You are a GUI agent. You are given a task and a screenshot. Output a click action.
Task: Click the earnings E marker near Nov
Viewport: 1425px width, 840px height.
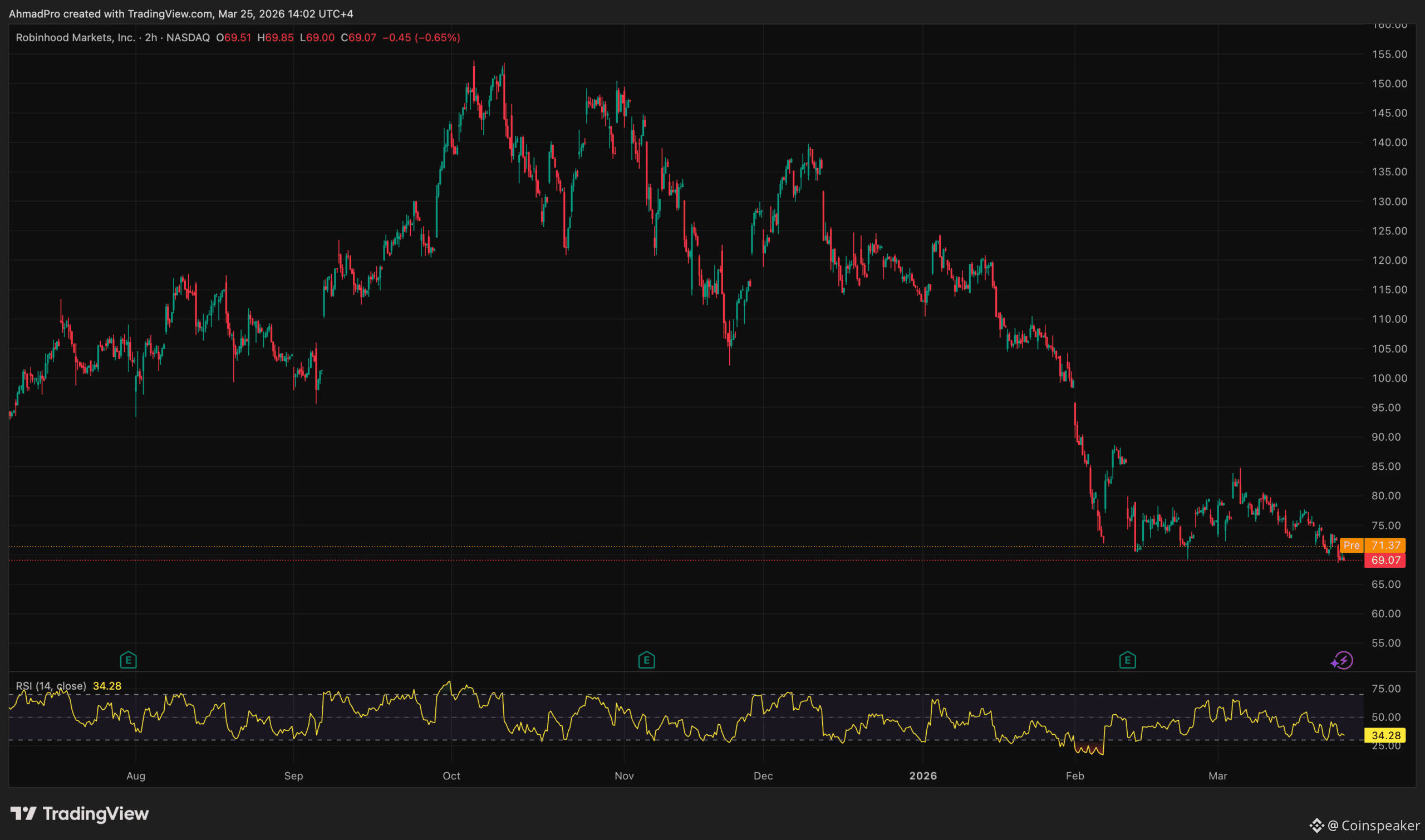pyautogui.click(x=646, y=660)
